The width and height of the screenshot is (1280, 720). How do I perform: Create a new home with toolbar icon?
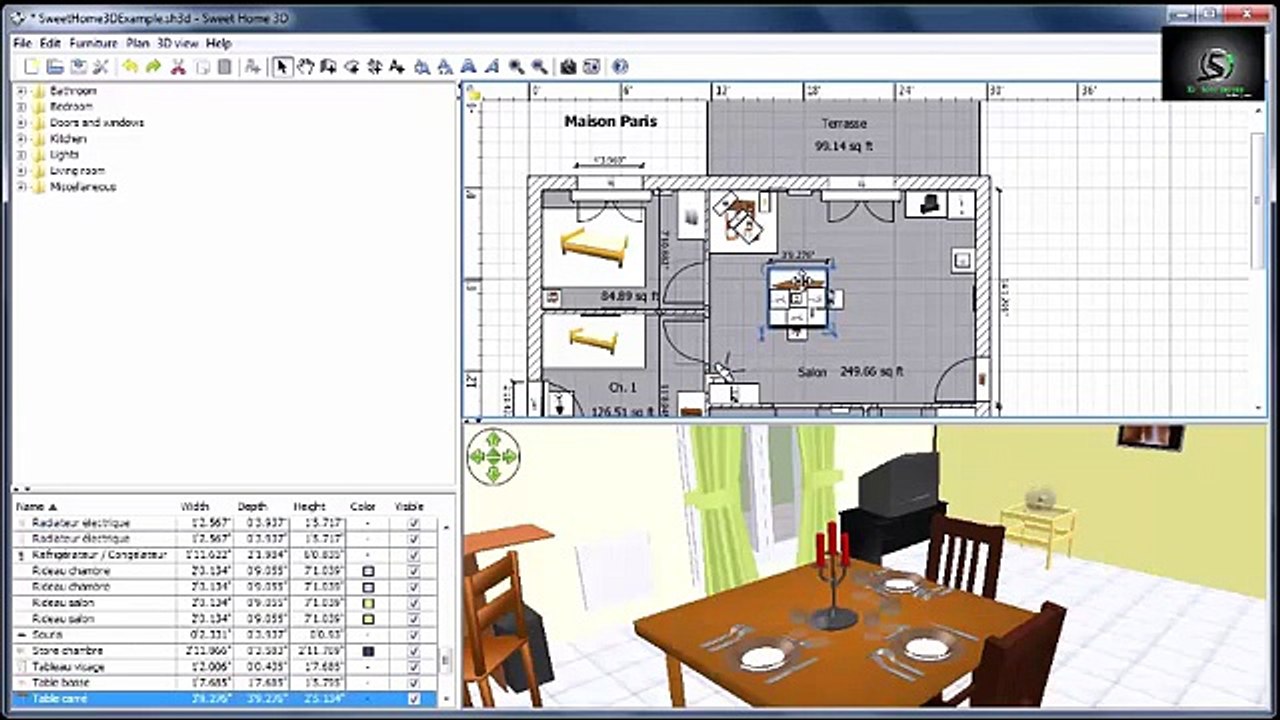[31, 67]
